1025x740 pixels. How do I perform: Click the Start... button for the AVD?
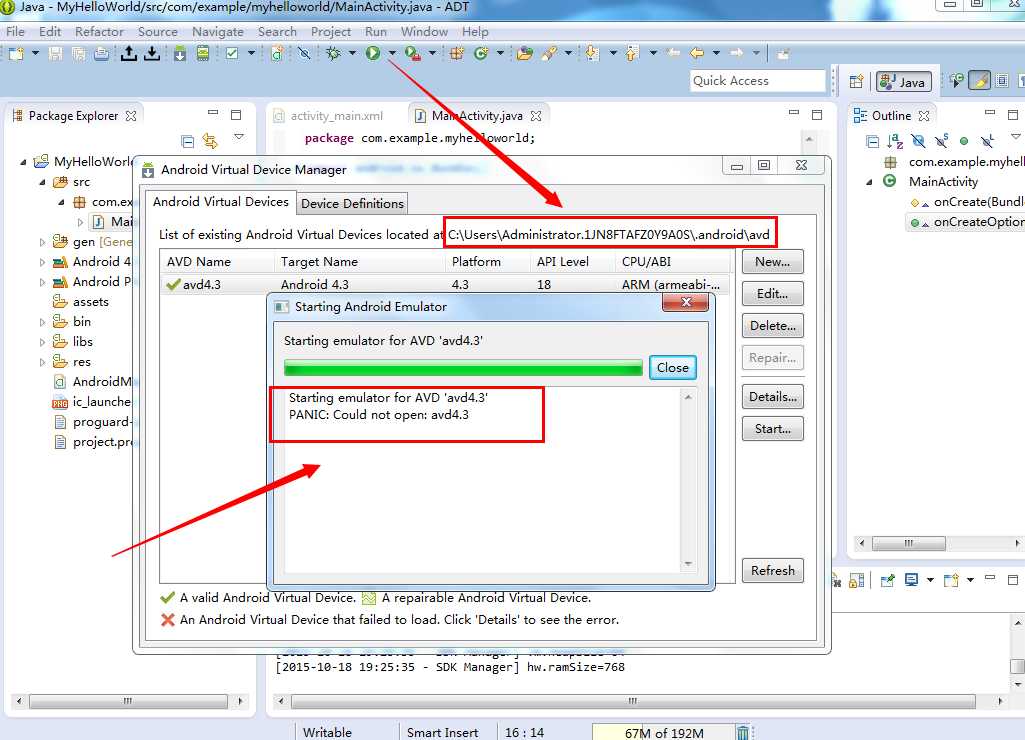pos(773,429)
